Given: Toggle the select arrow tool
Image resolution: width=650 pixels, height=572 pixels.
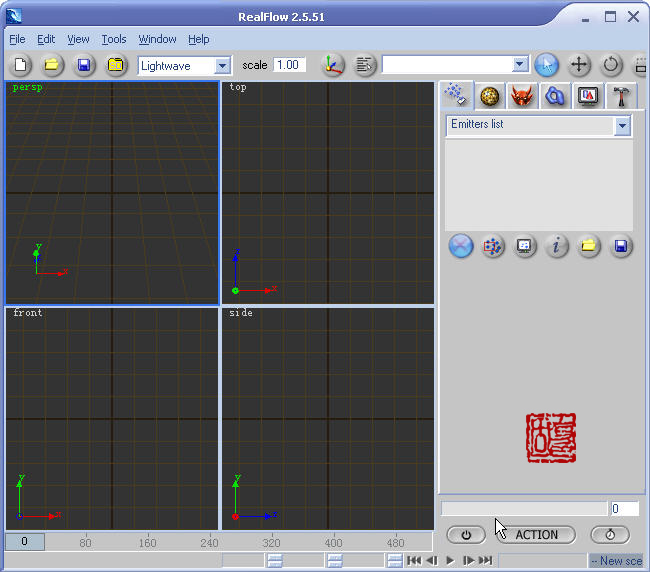Looking at the screenshot, I should tap(546, 65).
